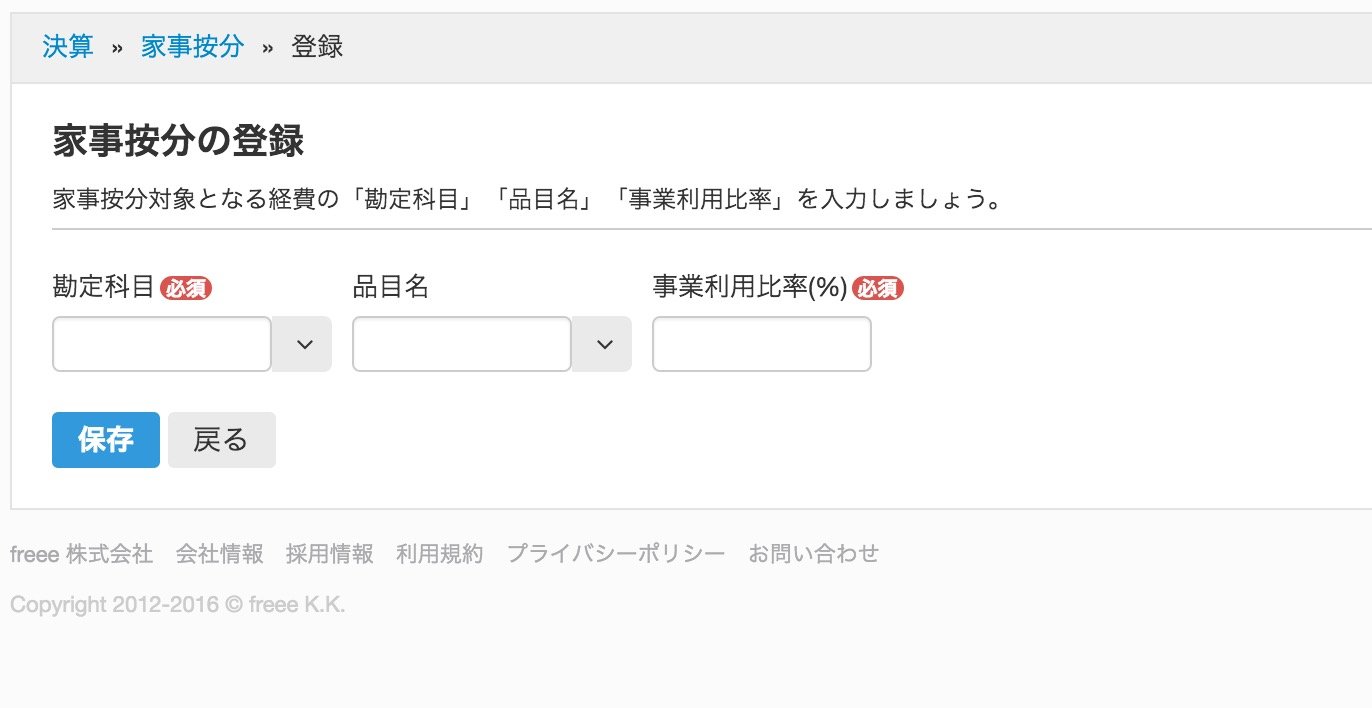Screen dimensions: 1372x708
Task: Go to 家事按分 breadcrumb link
Action: [192, 47]
